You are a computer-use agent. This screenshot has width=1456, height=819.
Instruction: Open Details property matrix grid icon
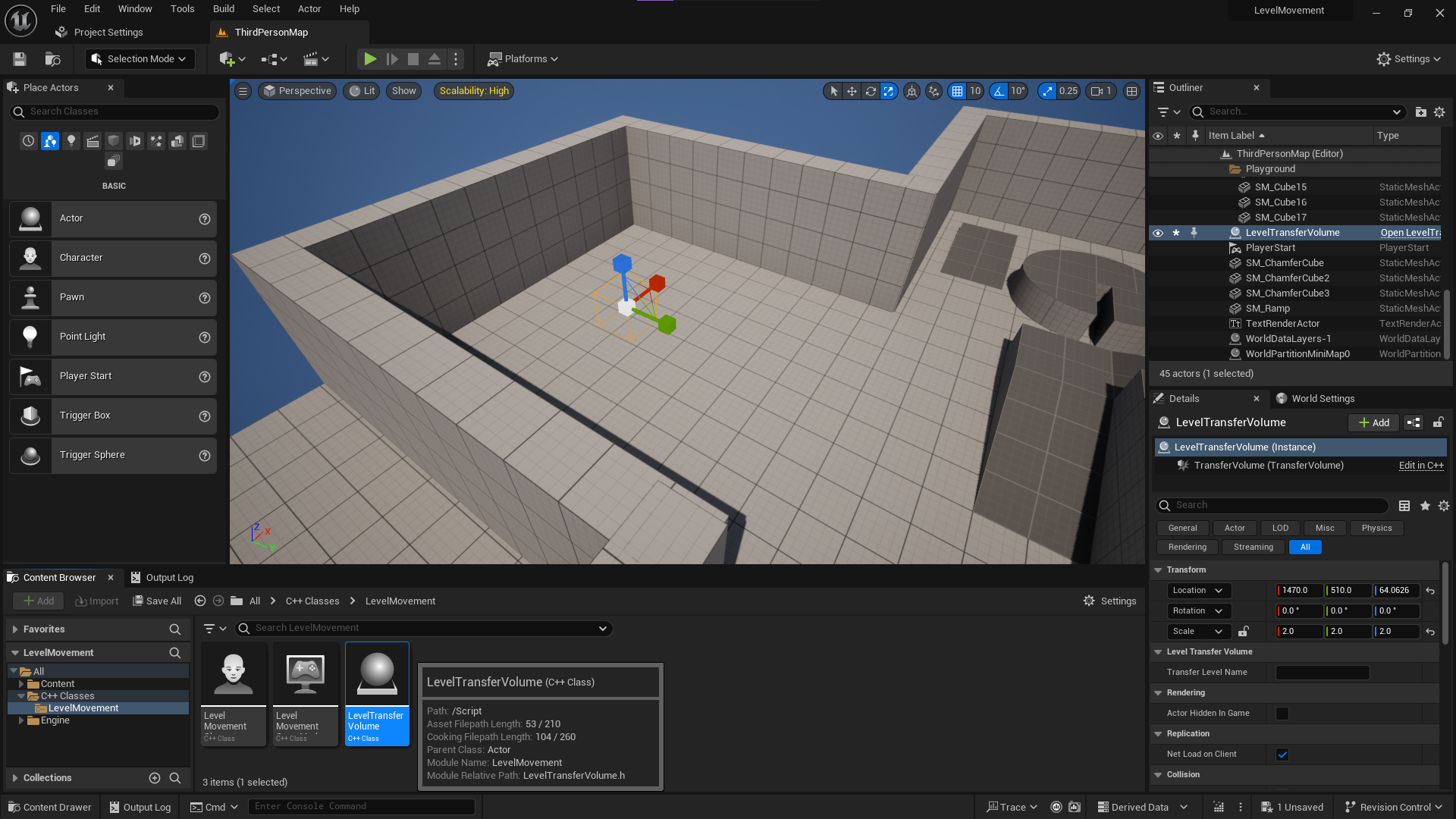1404,506
